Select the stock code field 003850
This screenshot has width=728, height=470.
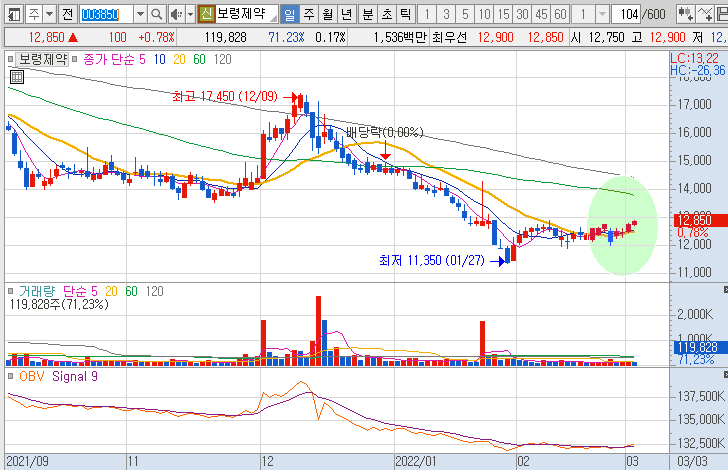106,15
